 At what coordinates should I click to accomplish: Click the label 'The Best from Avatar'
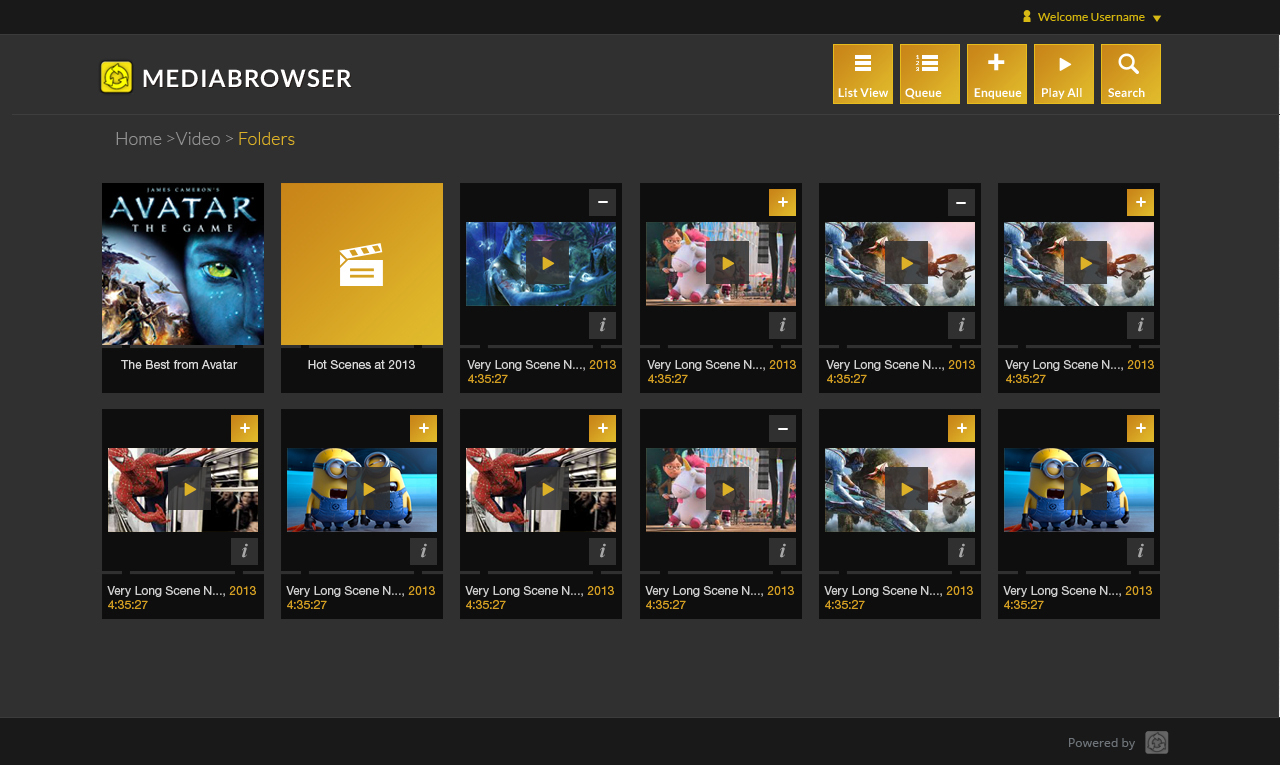tap(179, 365)
